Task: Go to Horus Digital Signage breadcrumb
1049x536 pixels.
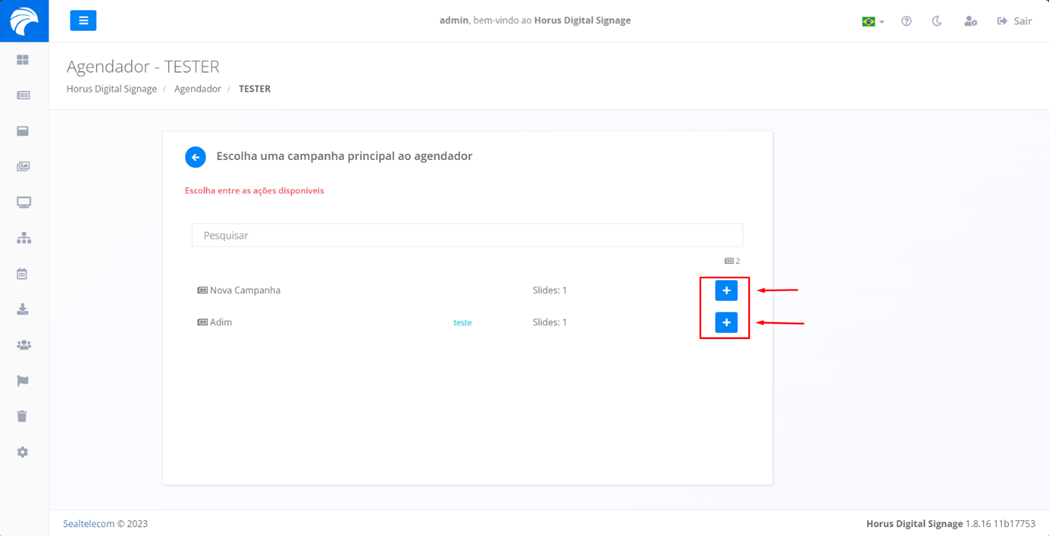Action: [x=111, y=89]
